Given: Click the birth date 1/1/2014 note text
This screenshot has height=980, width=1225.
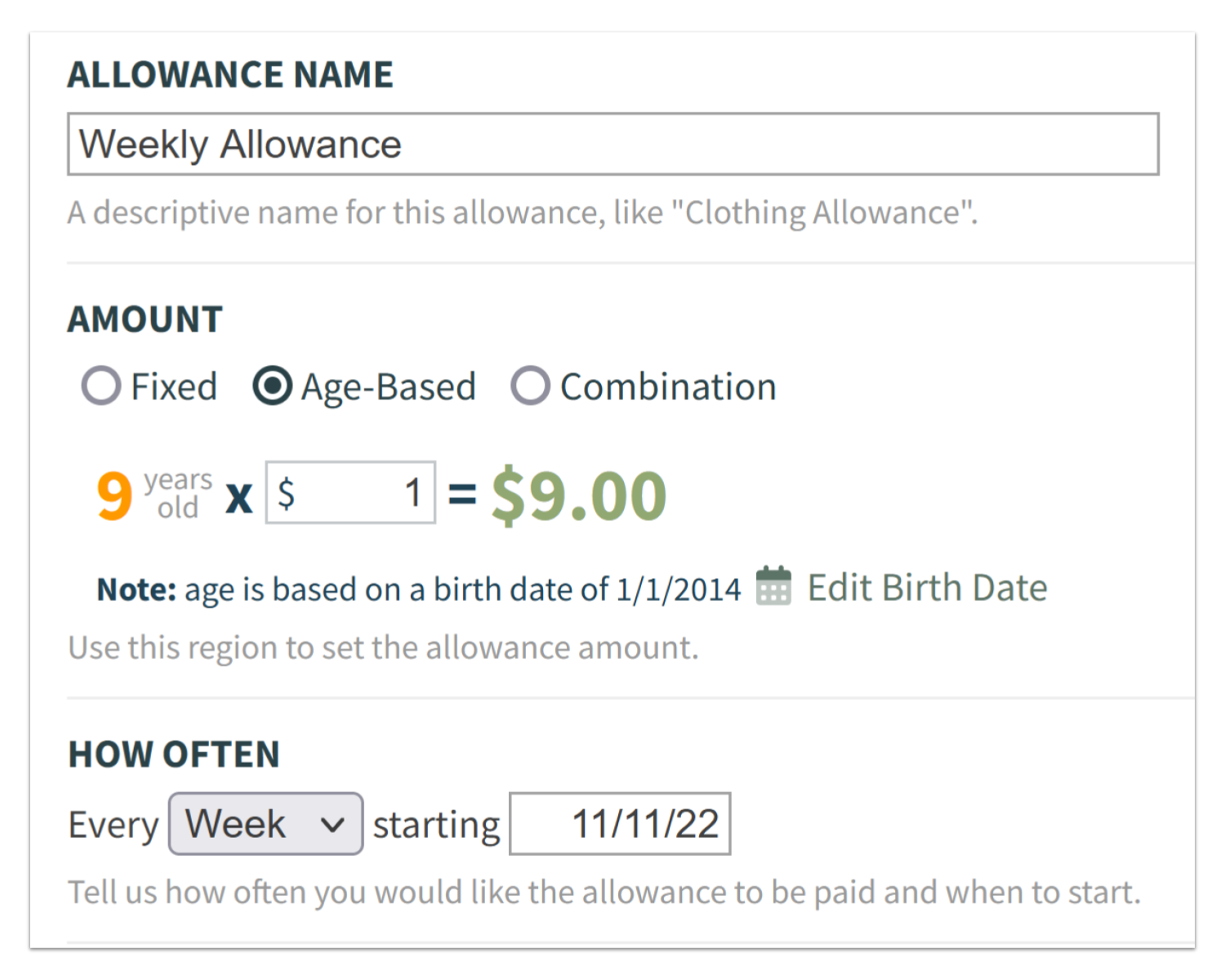Looking at the screenshot, I should pos(679,589).
